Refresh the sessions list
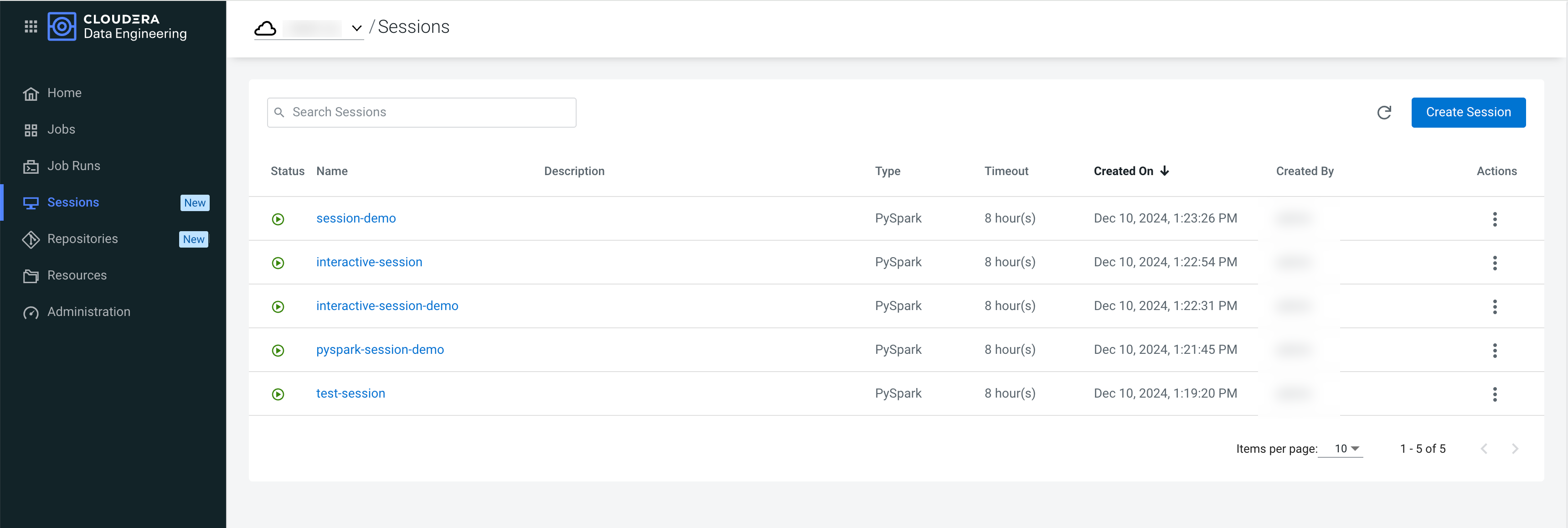This screenshot has width=1568, height=528. pyautogui.click(x=1383, y=113)
